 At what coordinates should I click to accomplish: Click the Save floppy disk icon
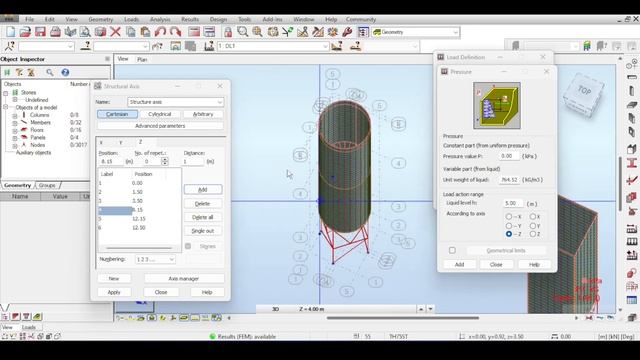40,32
